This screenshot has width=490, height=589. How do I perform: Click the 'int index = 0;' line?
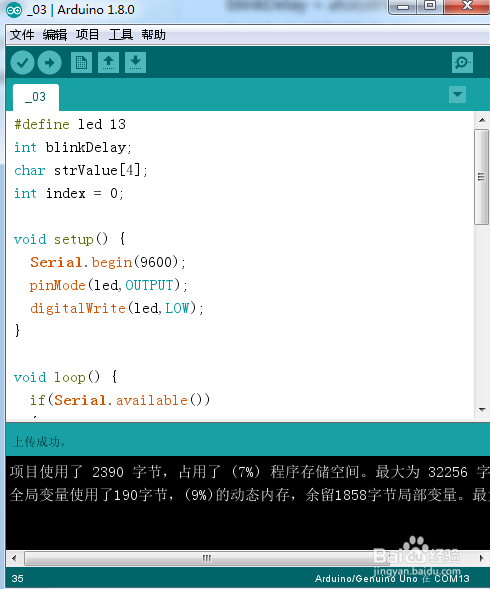69,193
